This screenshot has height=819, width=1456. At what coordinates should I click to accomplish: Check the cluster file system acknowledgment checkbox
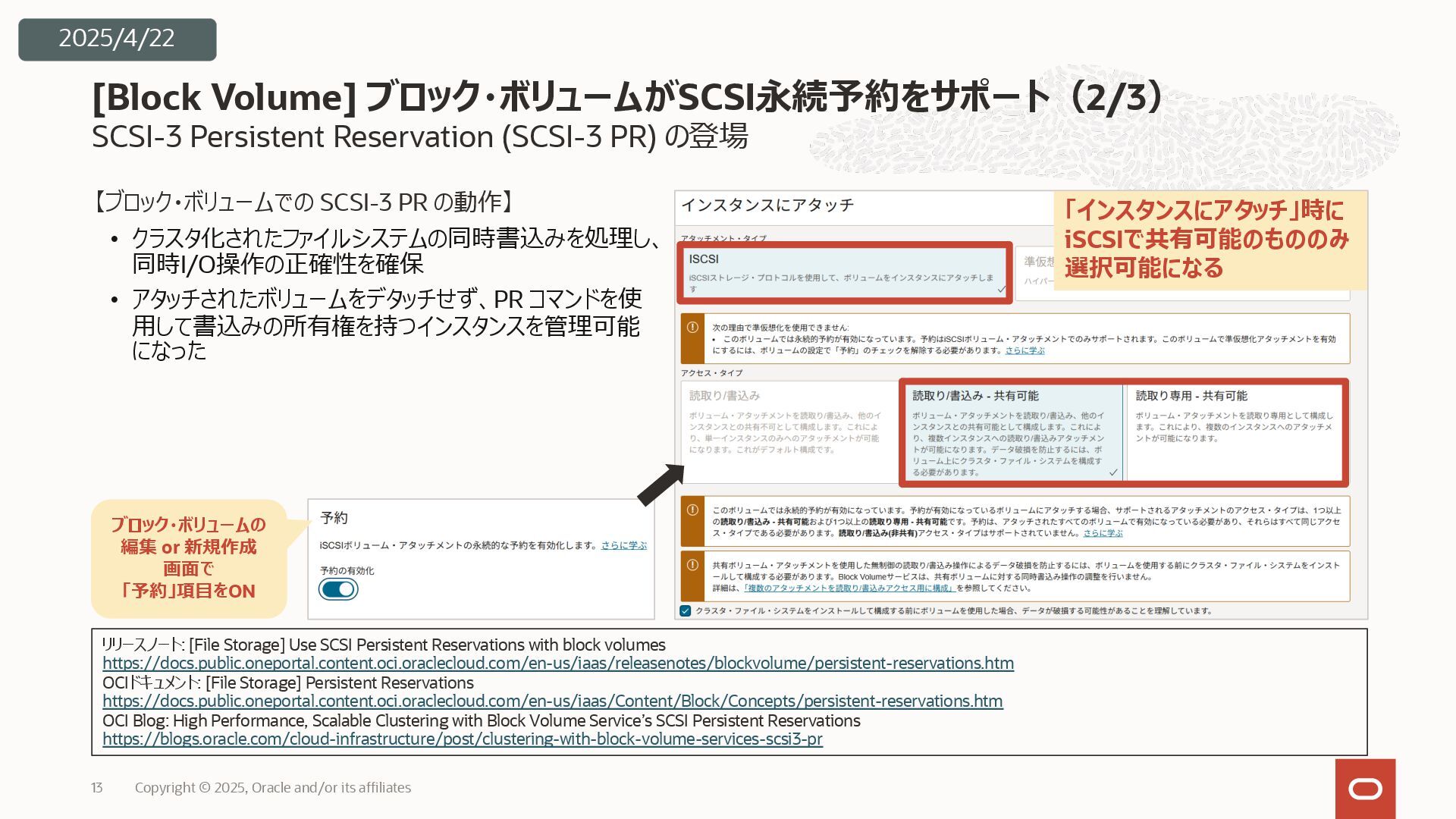[686, 611]
